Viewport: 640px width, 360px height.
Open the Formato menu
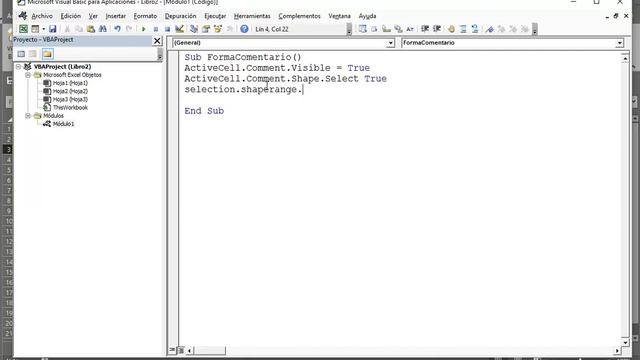145,16
